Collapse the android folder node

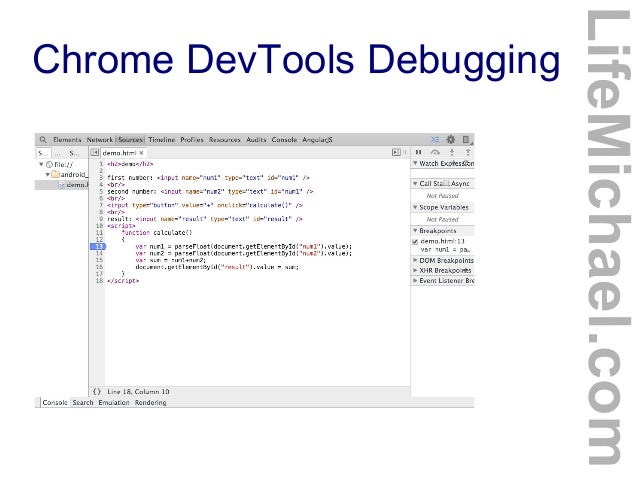point(48,175)
